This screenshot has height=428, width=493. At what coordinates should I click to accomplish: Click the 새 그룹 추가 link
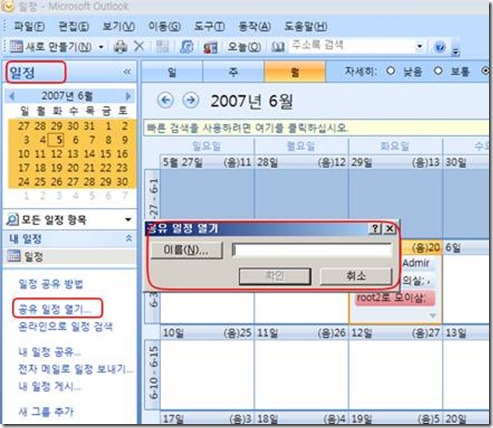pos(46,412)
